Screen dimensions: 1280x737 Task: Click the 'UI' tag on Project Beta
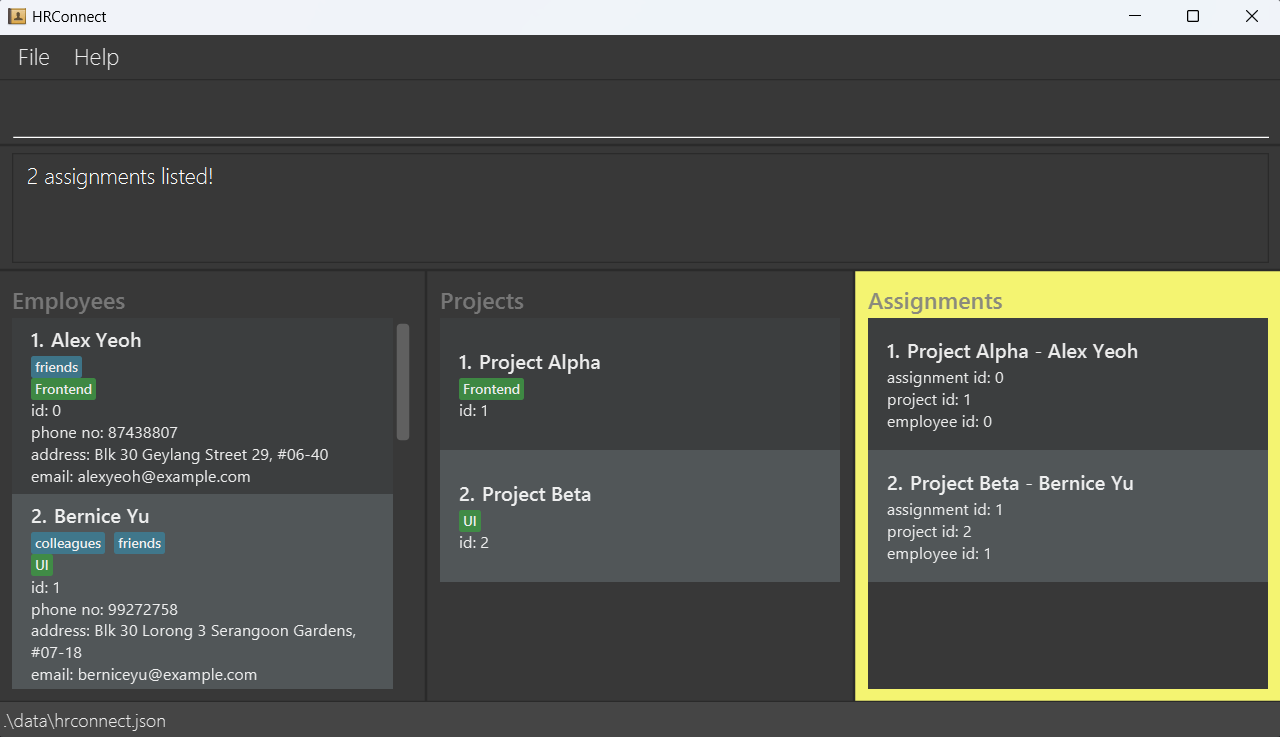pos(470,521)
